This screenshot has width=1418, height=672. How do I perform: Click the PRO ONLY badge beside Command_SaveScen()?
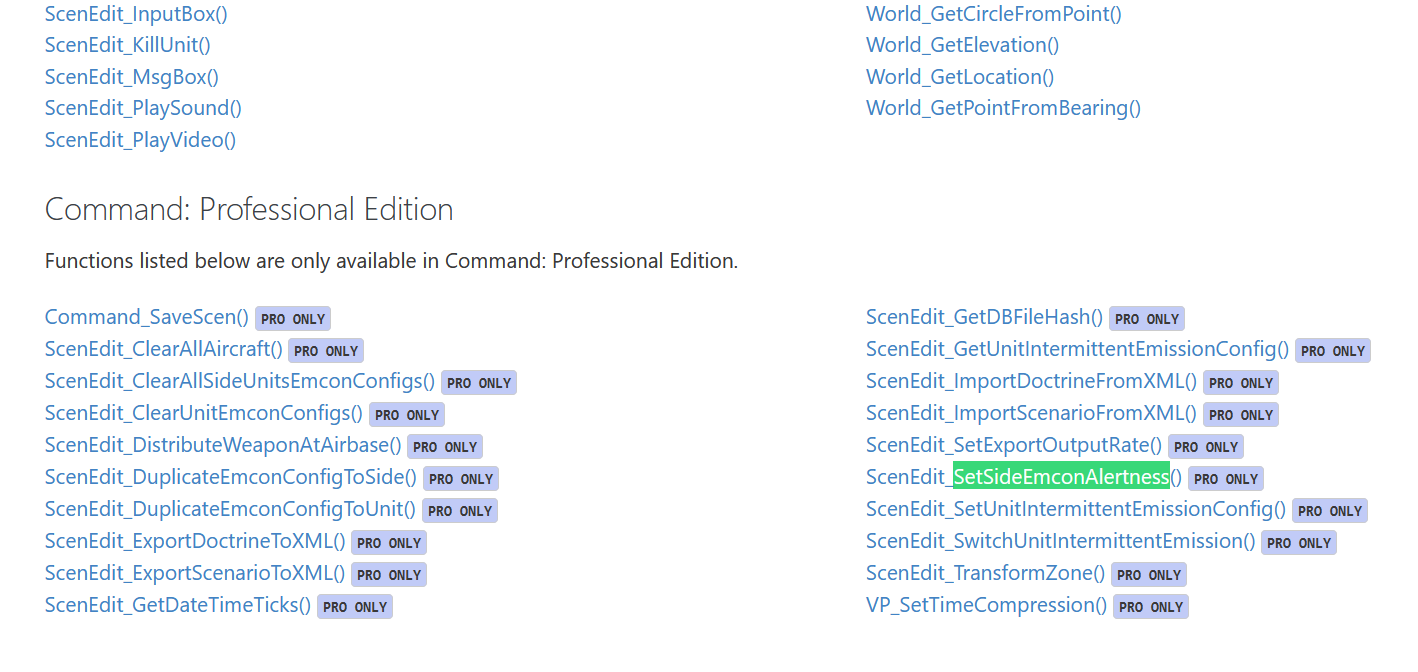(293, 319)
